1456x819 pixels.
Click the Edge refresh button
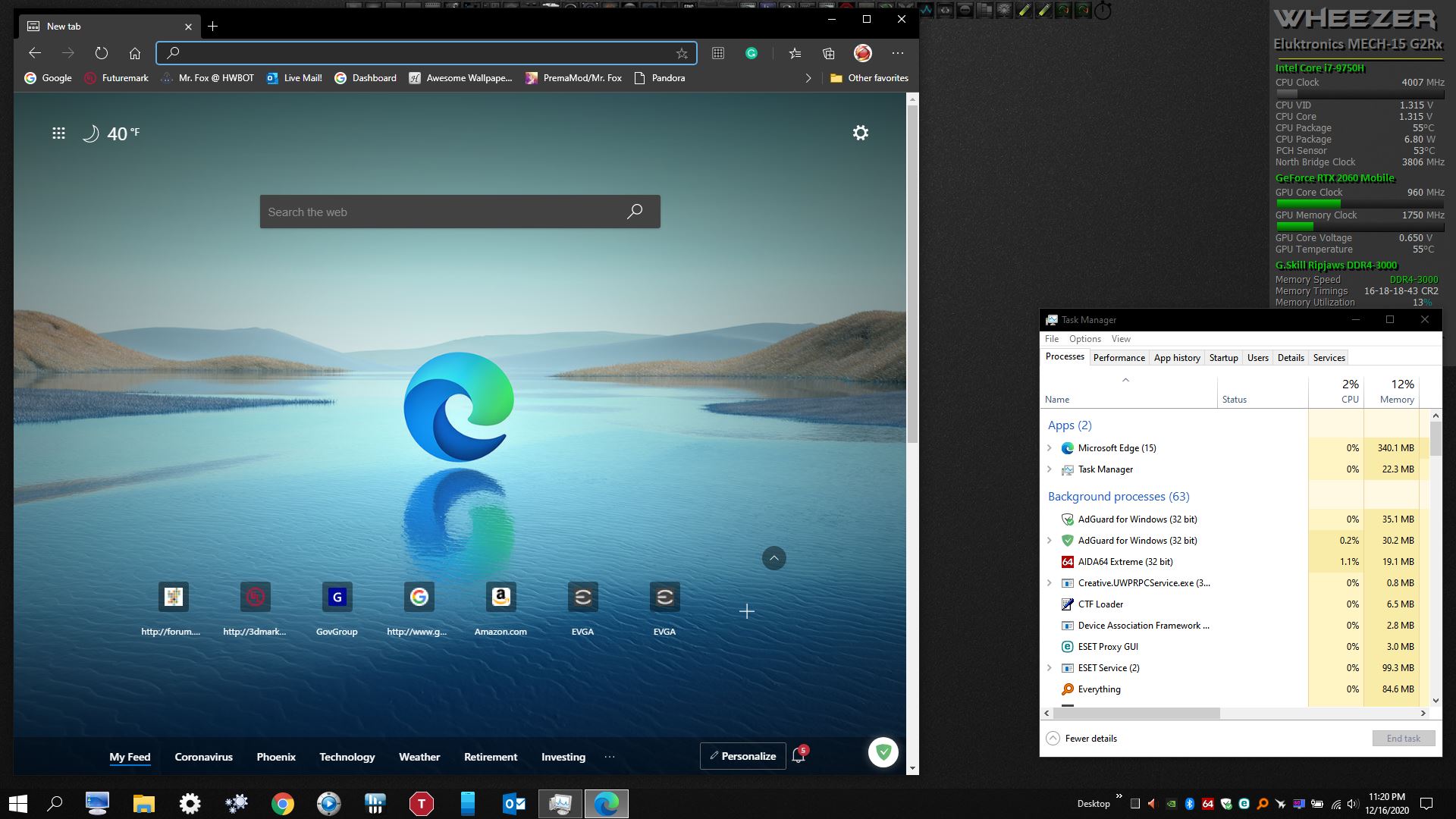click(x=102, y=53)
